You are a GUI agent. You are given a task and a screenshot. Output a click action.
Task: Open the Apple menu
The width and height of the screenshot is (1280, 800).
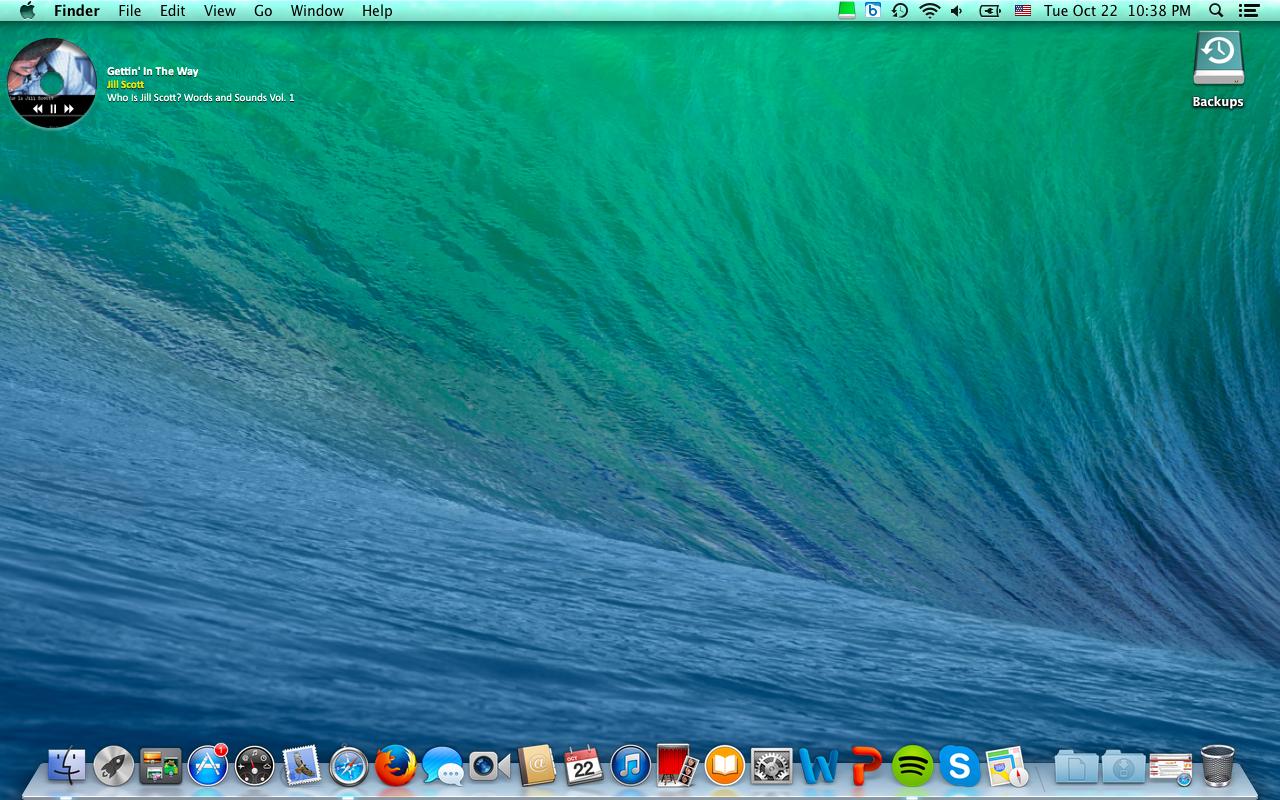pyautogui.click(x=27, y=11)
